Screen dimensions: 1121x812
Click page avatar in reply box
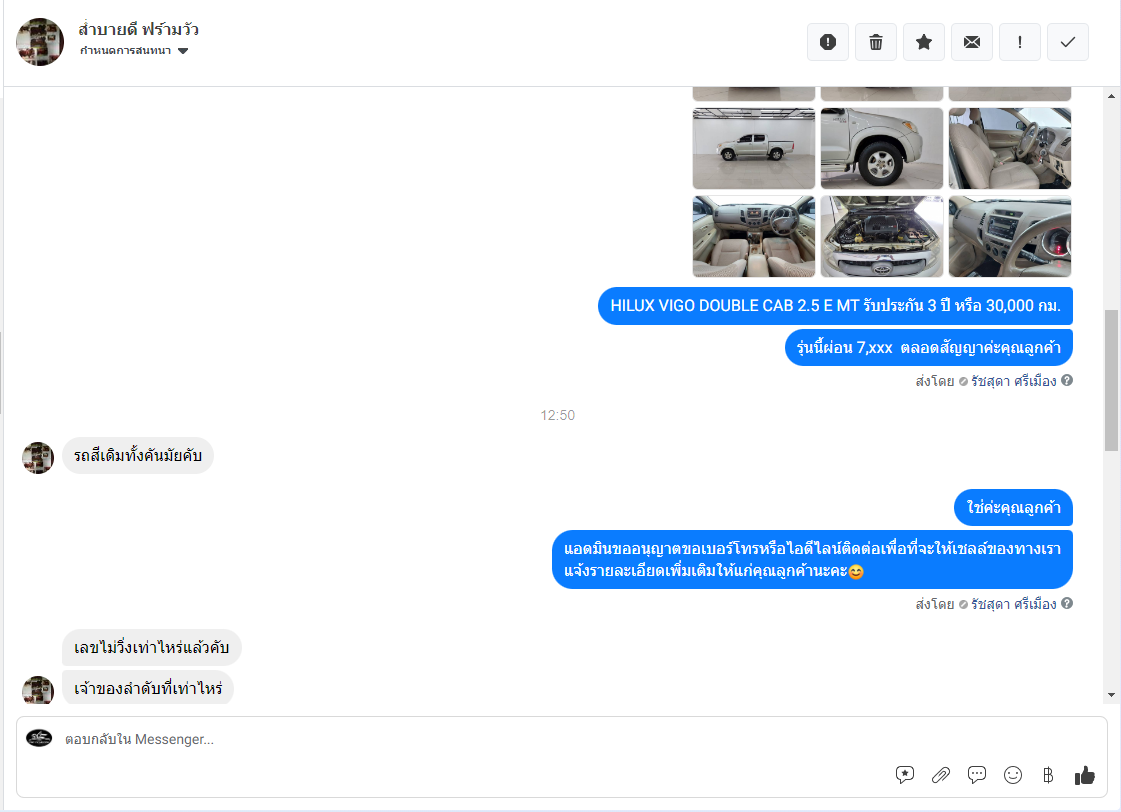pos(39,738)
